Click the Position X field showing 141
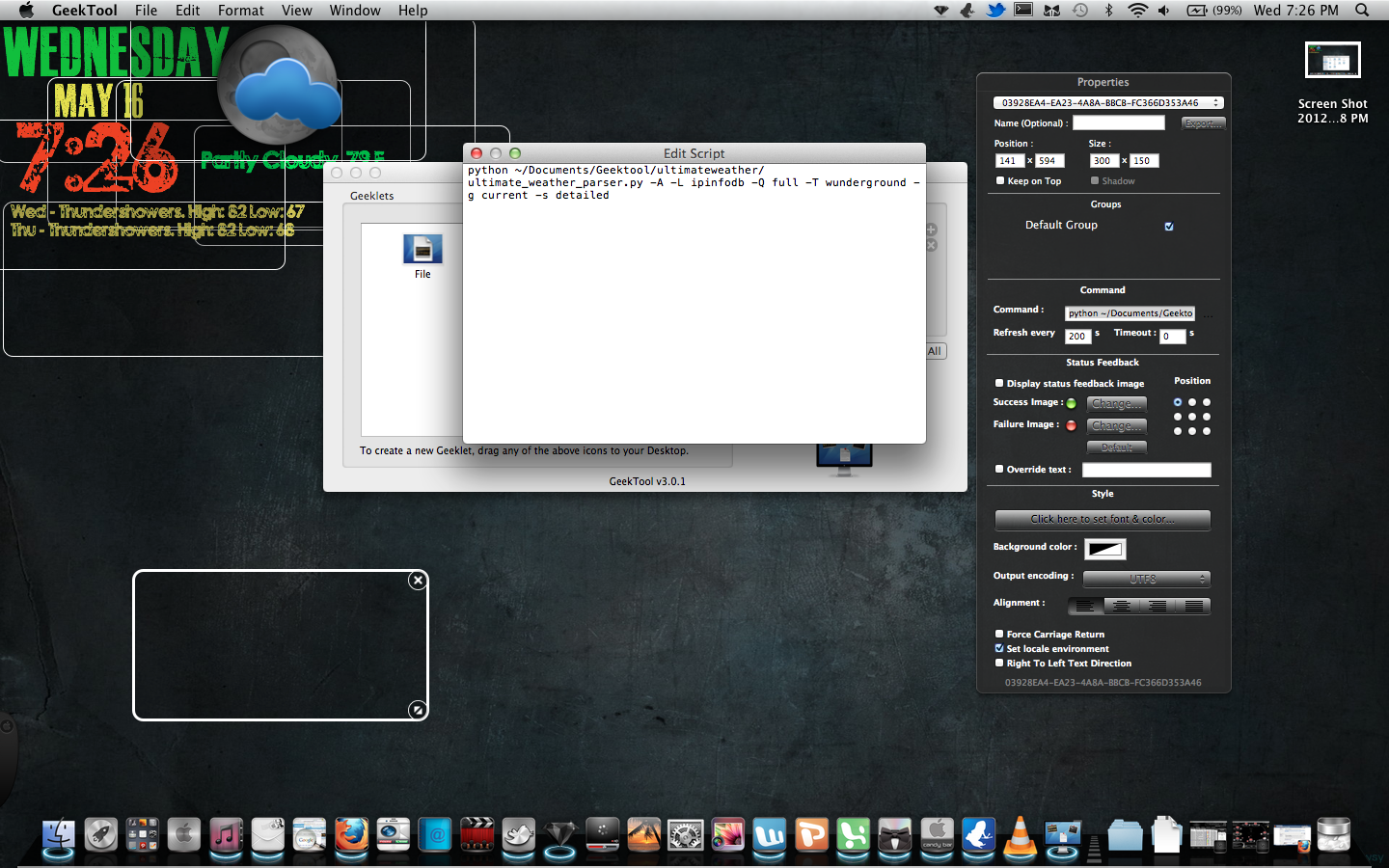Screen dimensions: 1389x868 pos(1009,161)
